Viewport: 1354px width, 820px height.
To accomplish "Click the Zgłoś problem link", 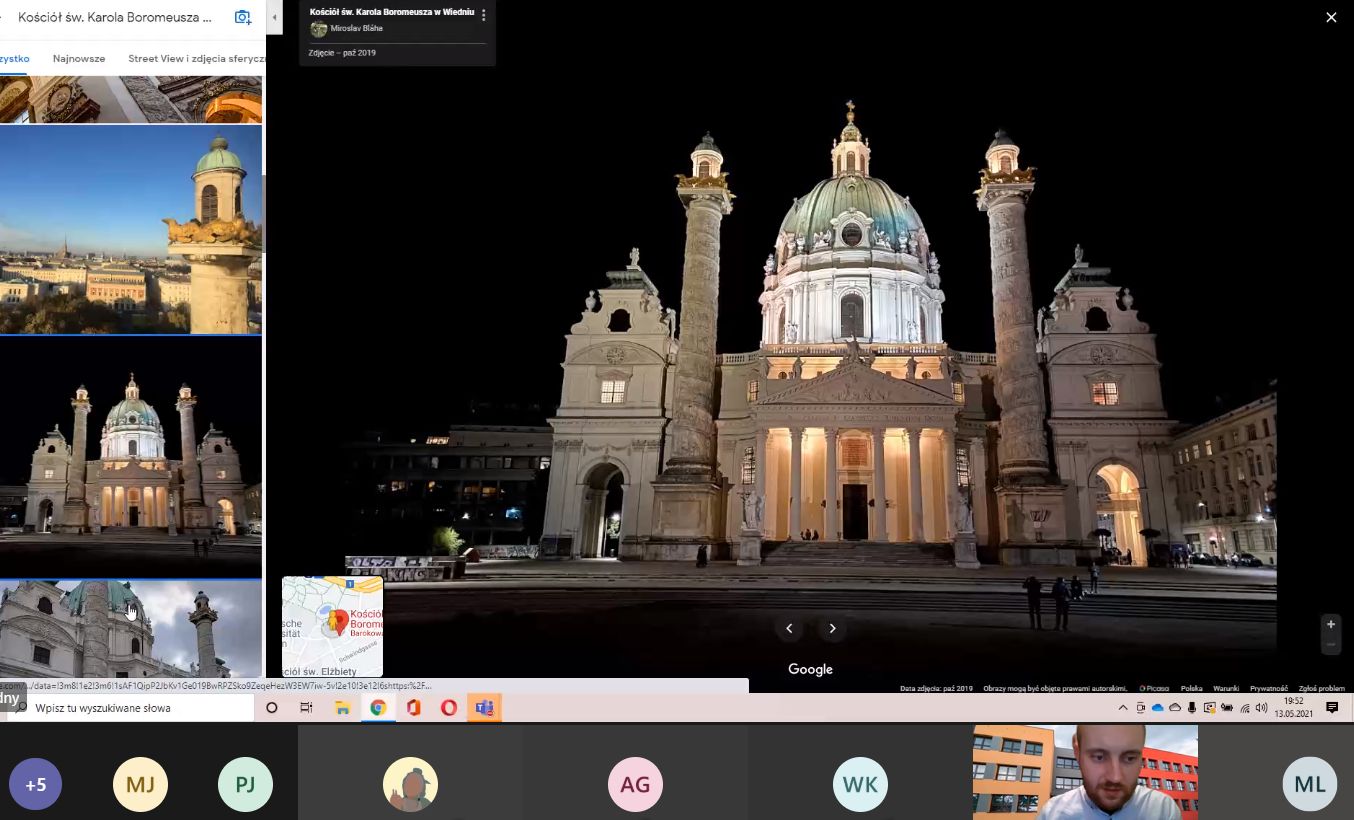I will 1321,688.
